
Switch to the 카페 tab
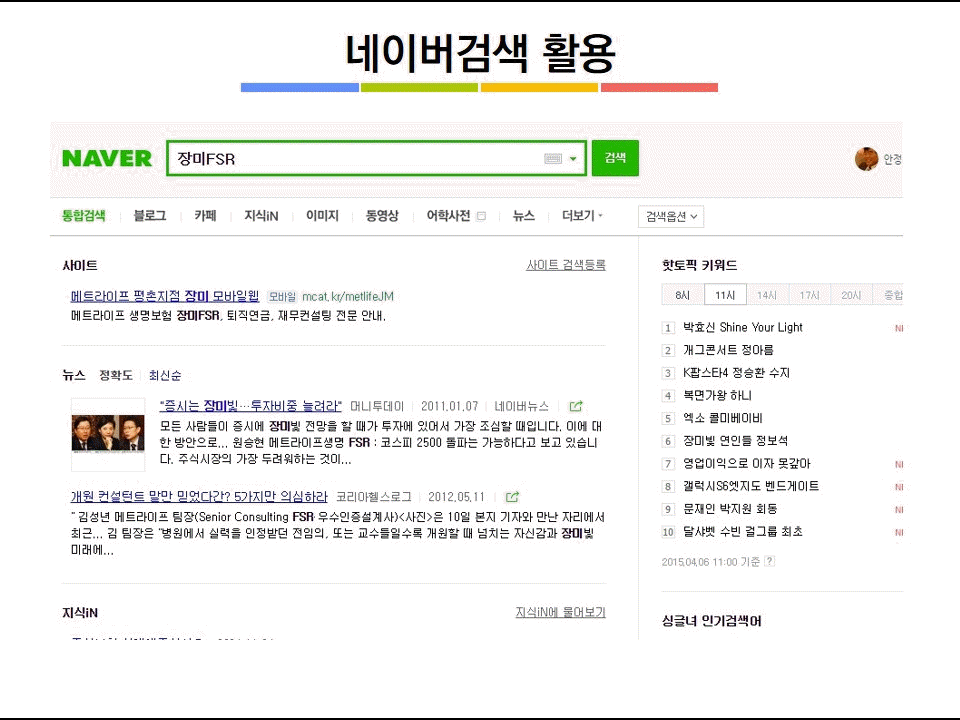tap(205, 216)
